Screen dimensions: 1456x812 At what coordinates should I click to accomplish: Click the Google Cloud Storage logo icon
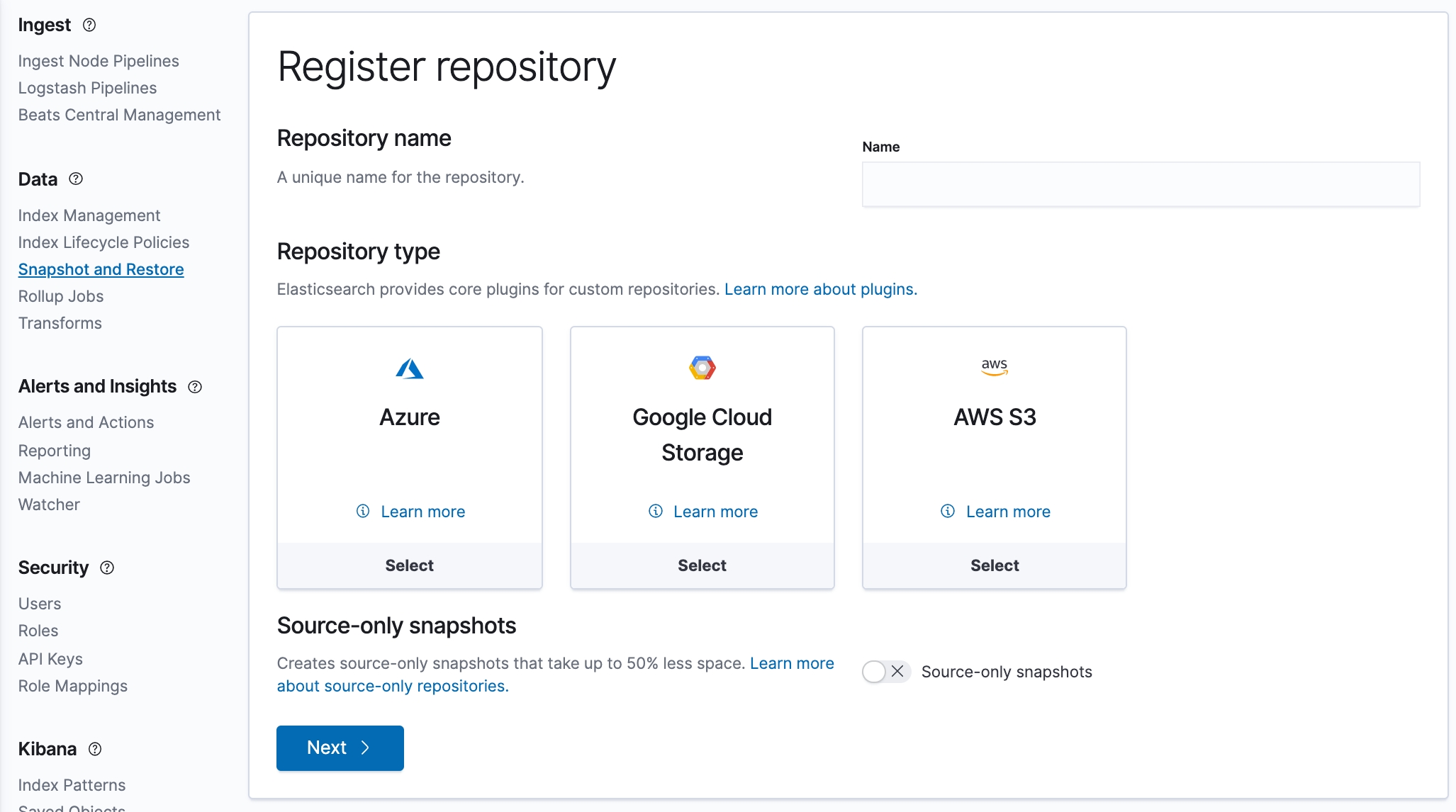coord(702,368)
